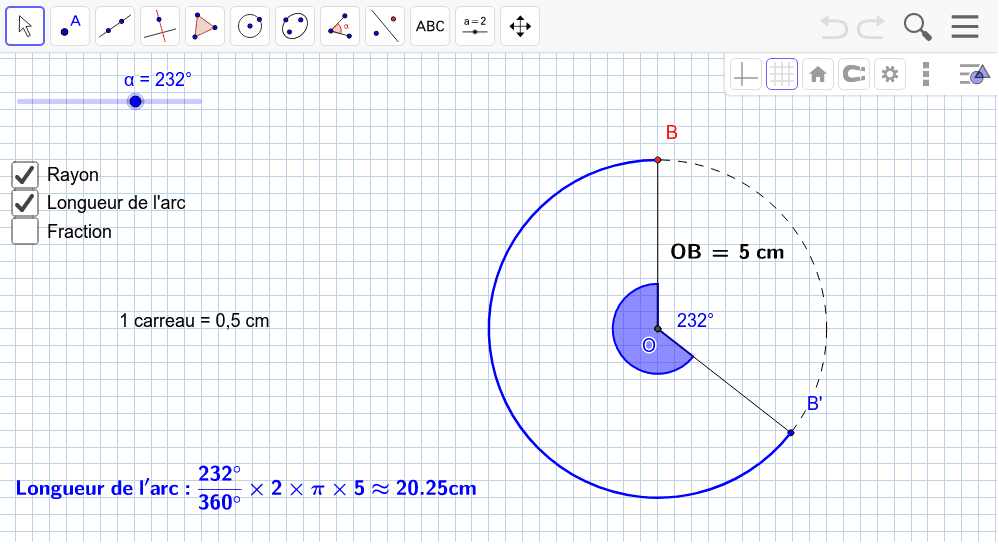The image size is (999, 544).
Task: Uncheck the Rayon checkbox
Action: 25,175
